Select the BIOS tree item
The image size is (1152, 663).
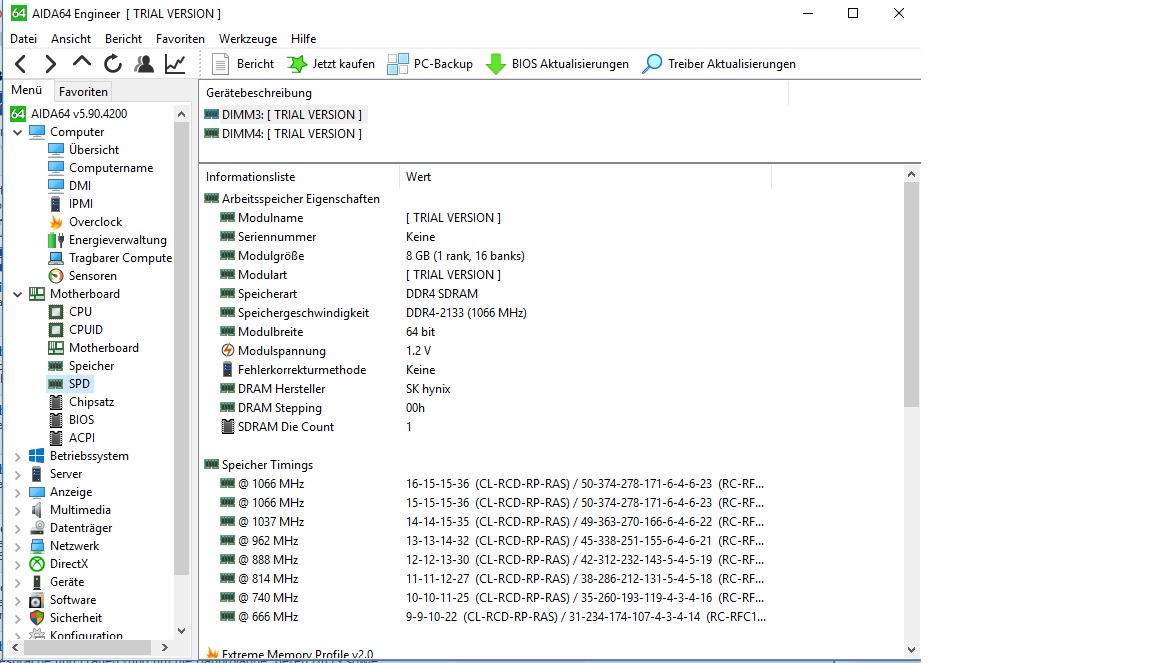pyautogui.click(x=71, y=420)
